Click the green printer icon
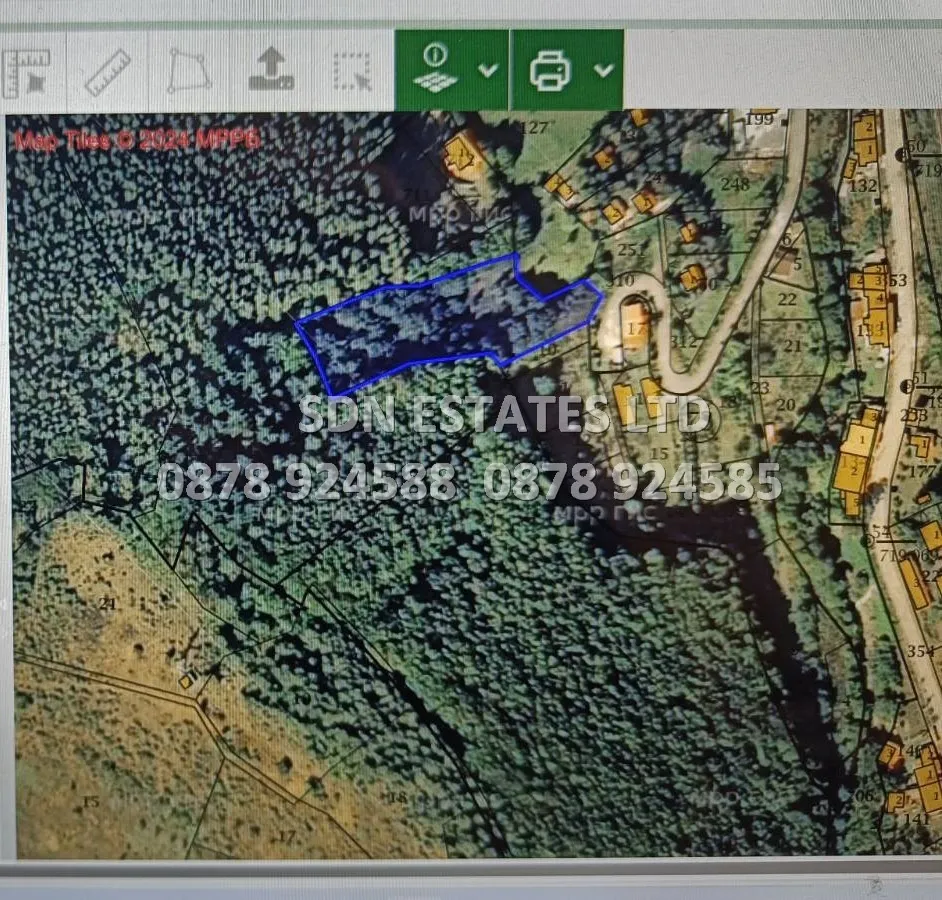This screenshot has width=942, height=900. pos(551,70)
